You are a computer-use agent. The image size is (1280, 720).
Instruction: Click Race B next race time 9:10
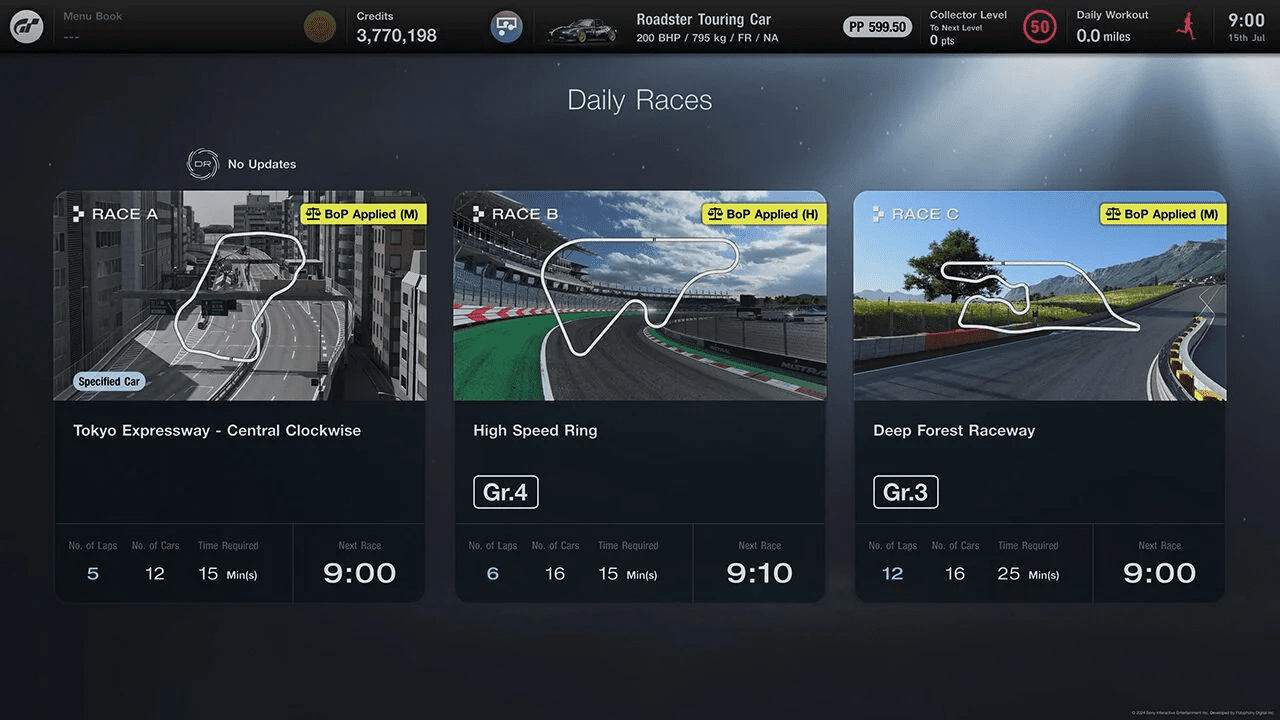(x=760, y=573)
